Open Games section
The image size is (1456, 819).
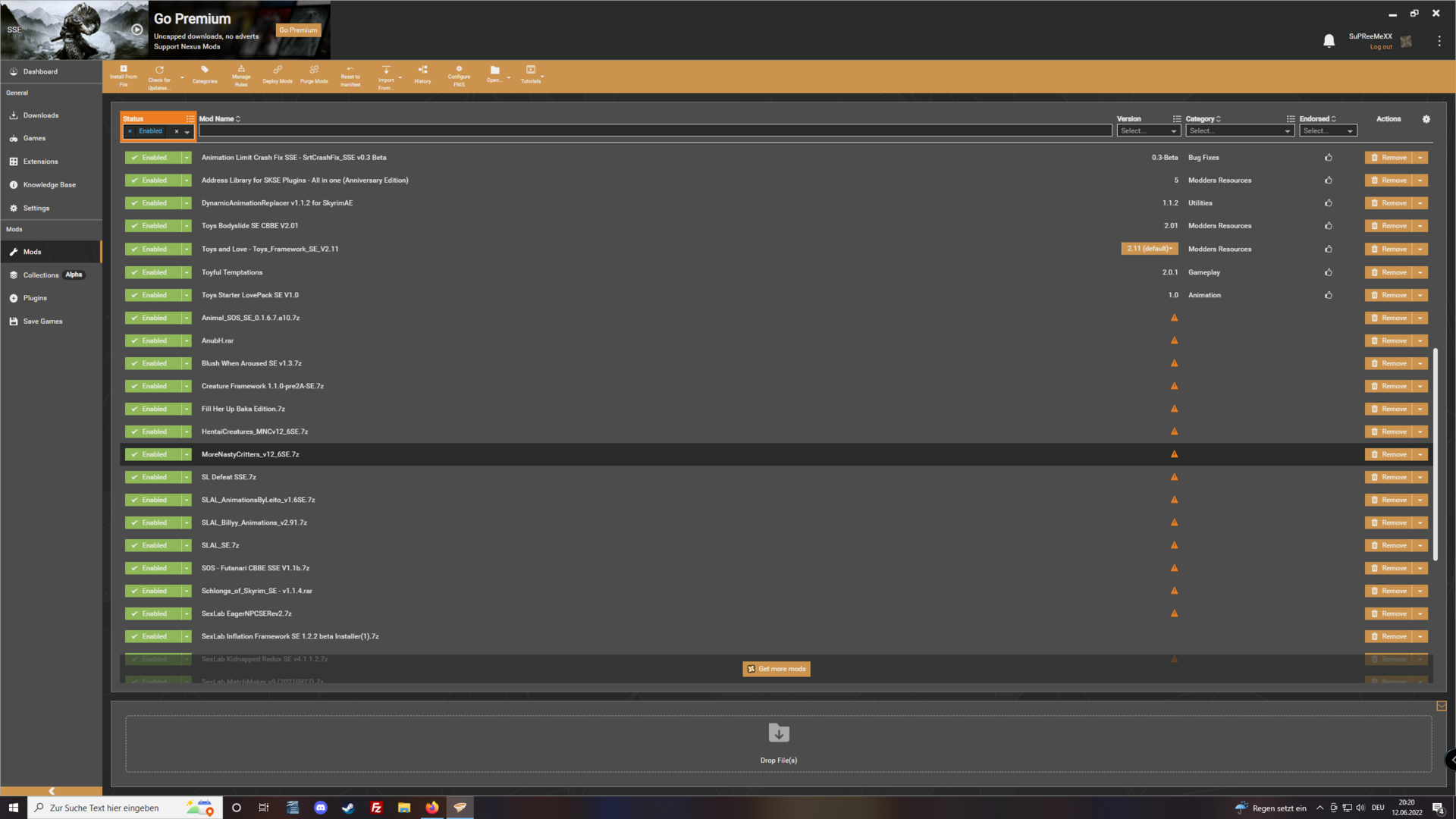click(x=34, y=138)
